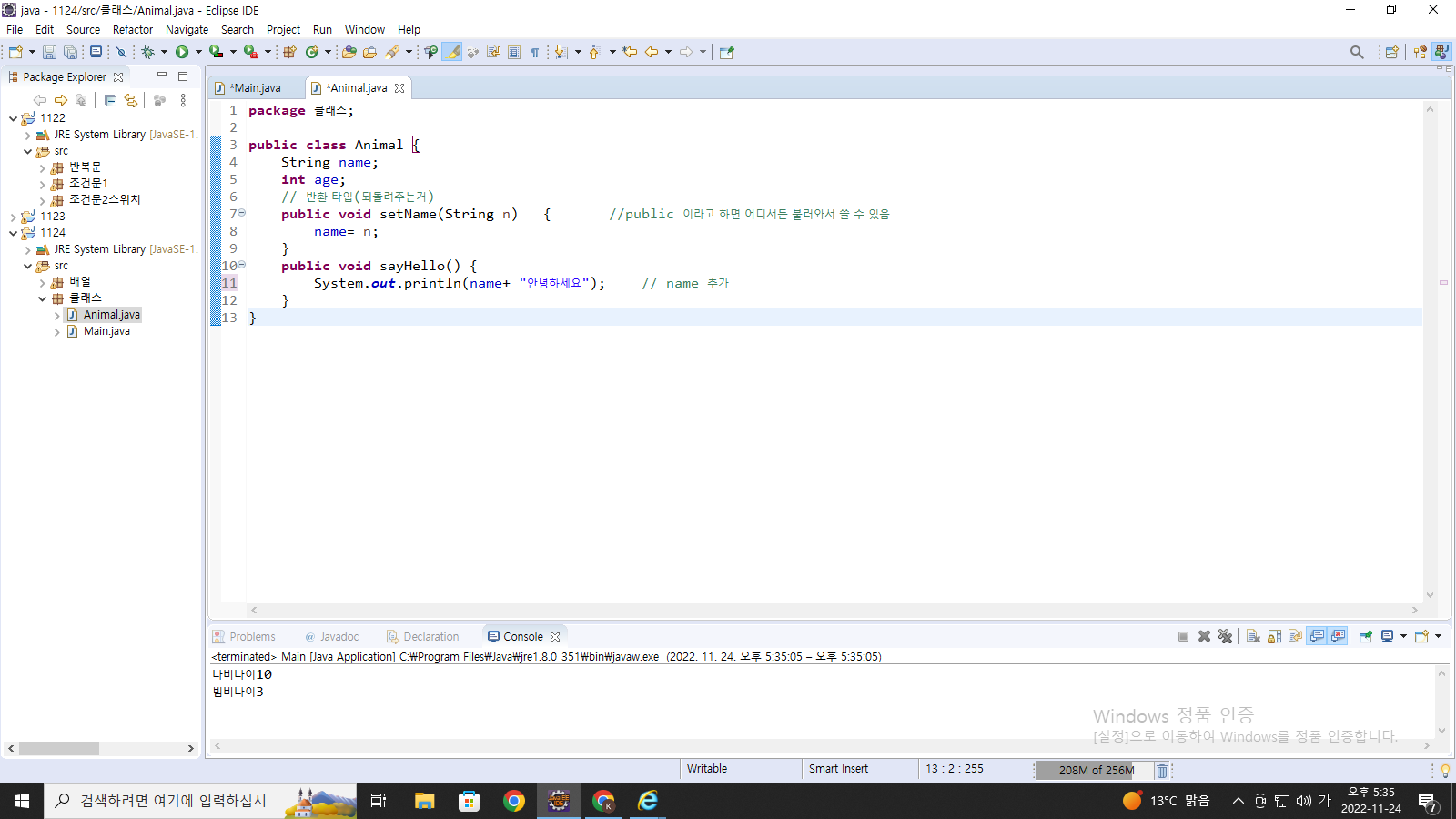Click the Back navigation arrow in main toolbar
The height and width of the screenshot is (819, 1456).
click(x=652, y=52)
